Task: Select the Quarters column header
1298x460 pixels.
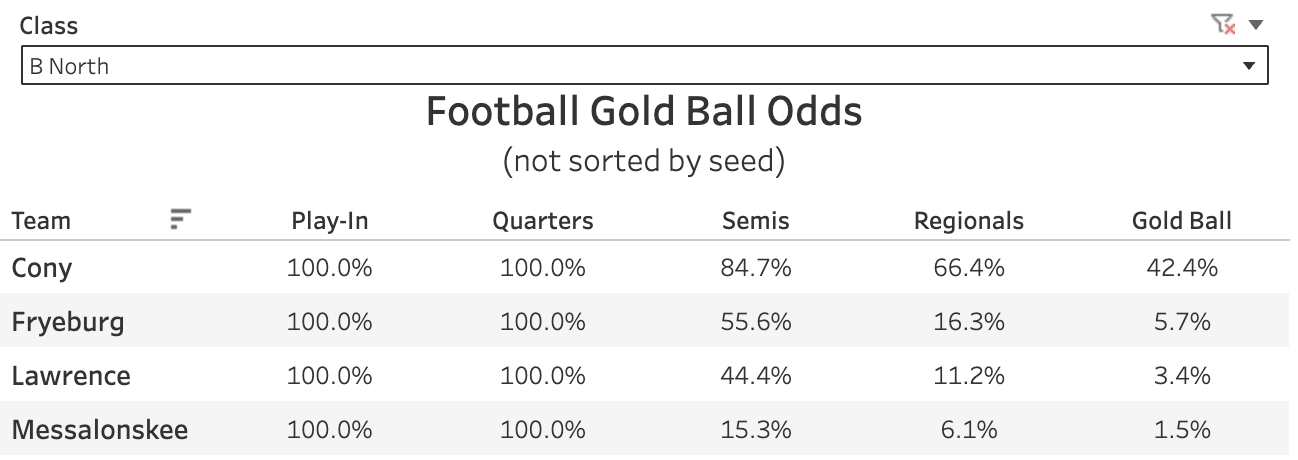Action: point(543,221)
